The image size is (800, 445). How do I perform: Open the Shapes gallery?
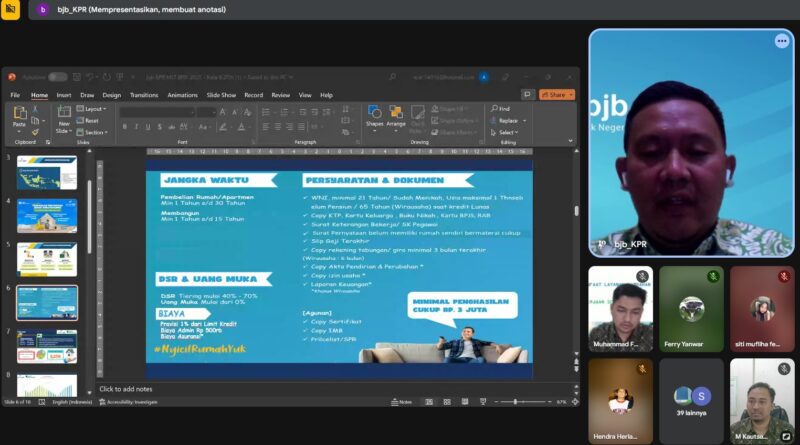click(374, 115)
